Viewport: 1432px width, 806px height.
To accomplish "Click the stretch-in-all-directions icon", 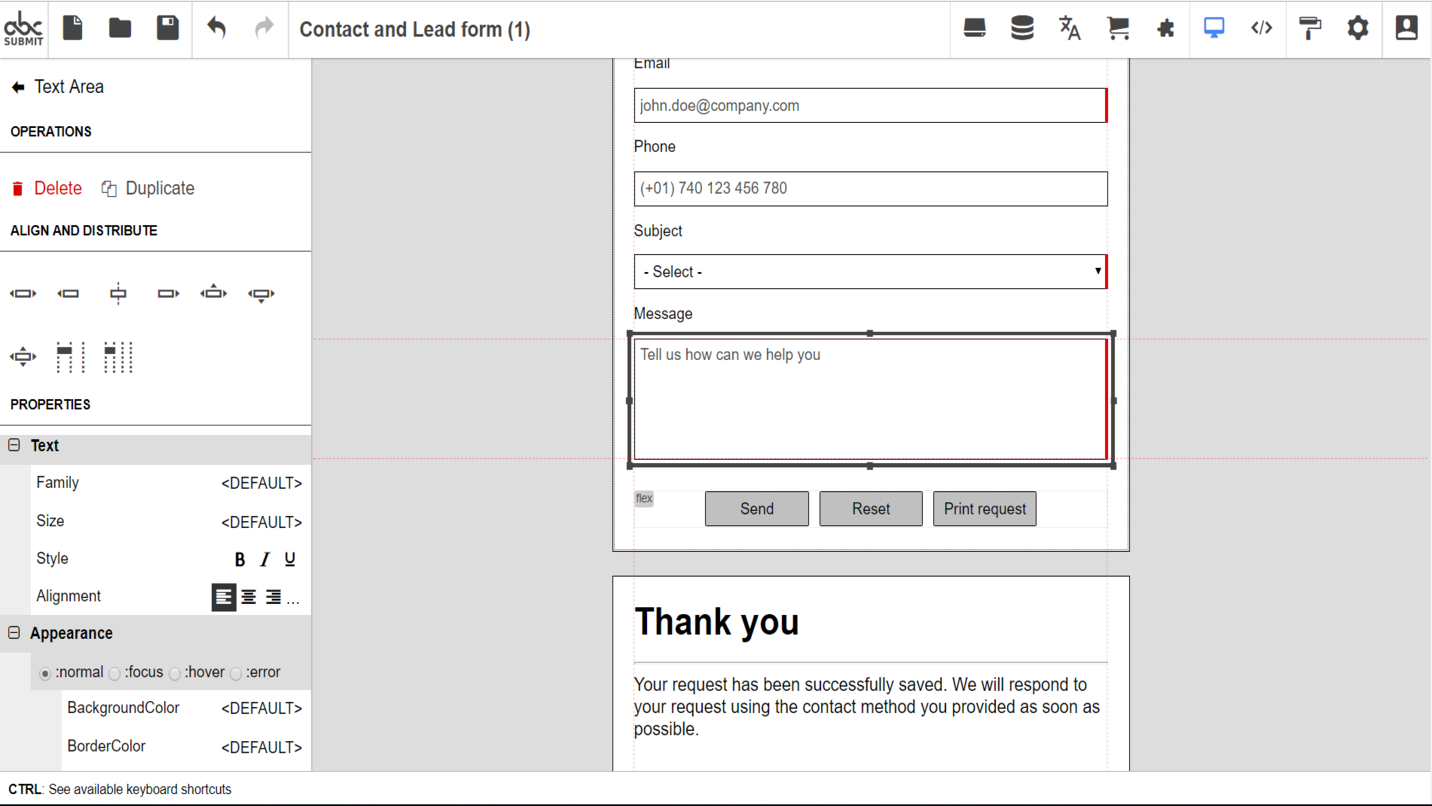I will click(23, 356).
